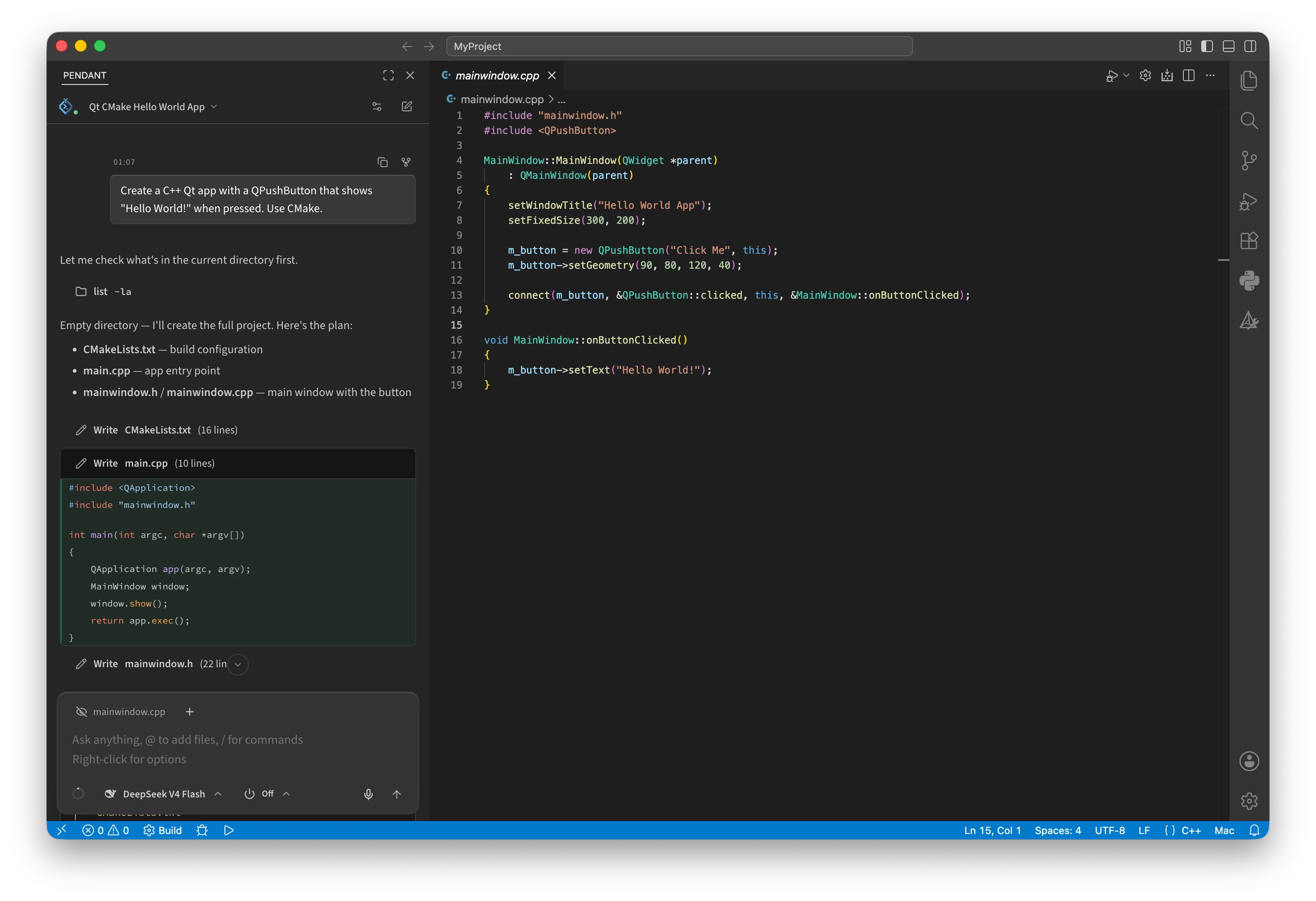The image size is (1316, 901).
Task: Toggle the Off power mode control
Action: (x=267, y=794)
